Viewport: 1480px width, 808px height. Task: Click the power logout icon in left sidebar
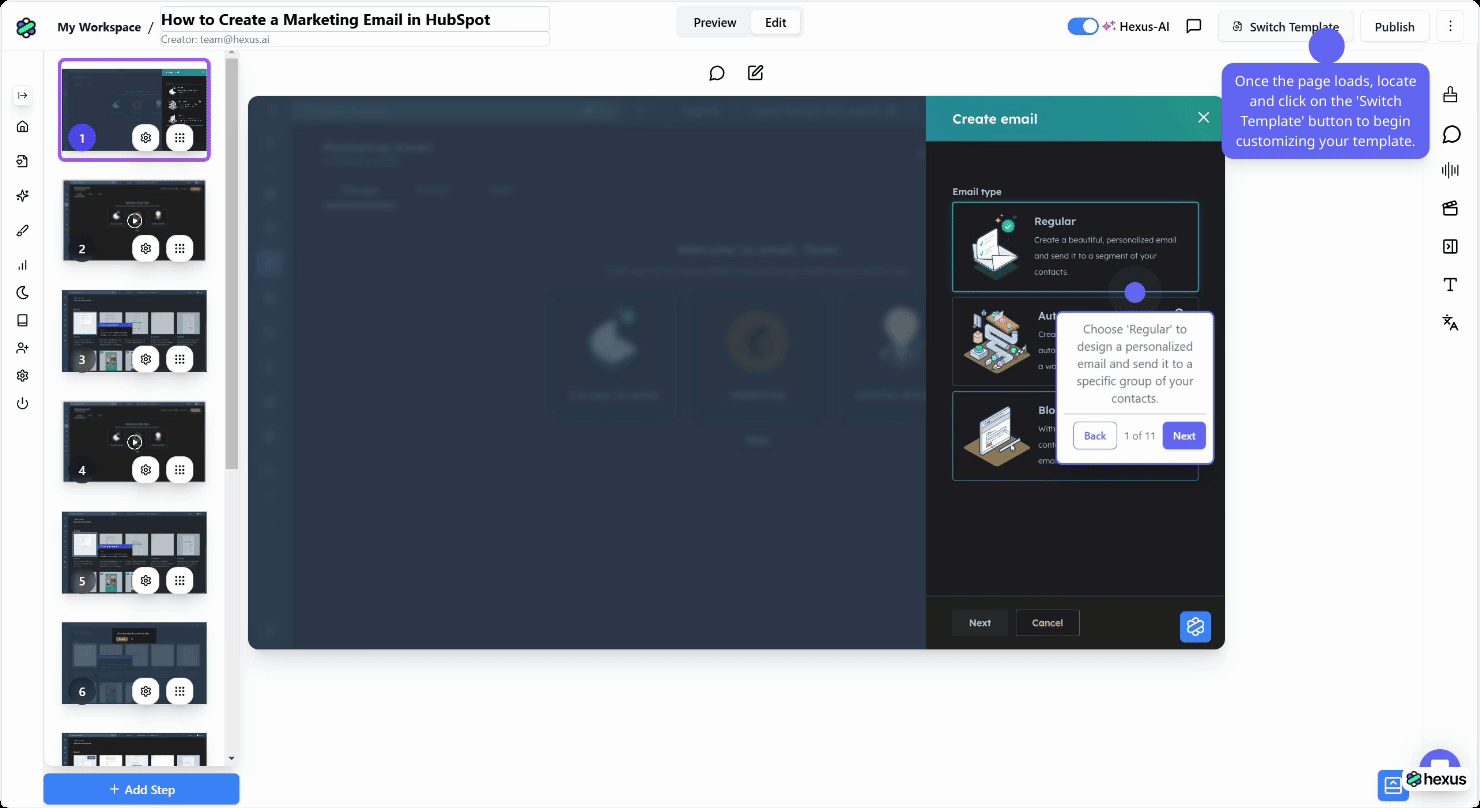point(23,404)
